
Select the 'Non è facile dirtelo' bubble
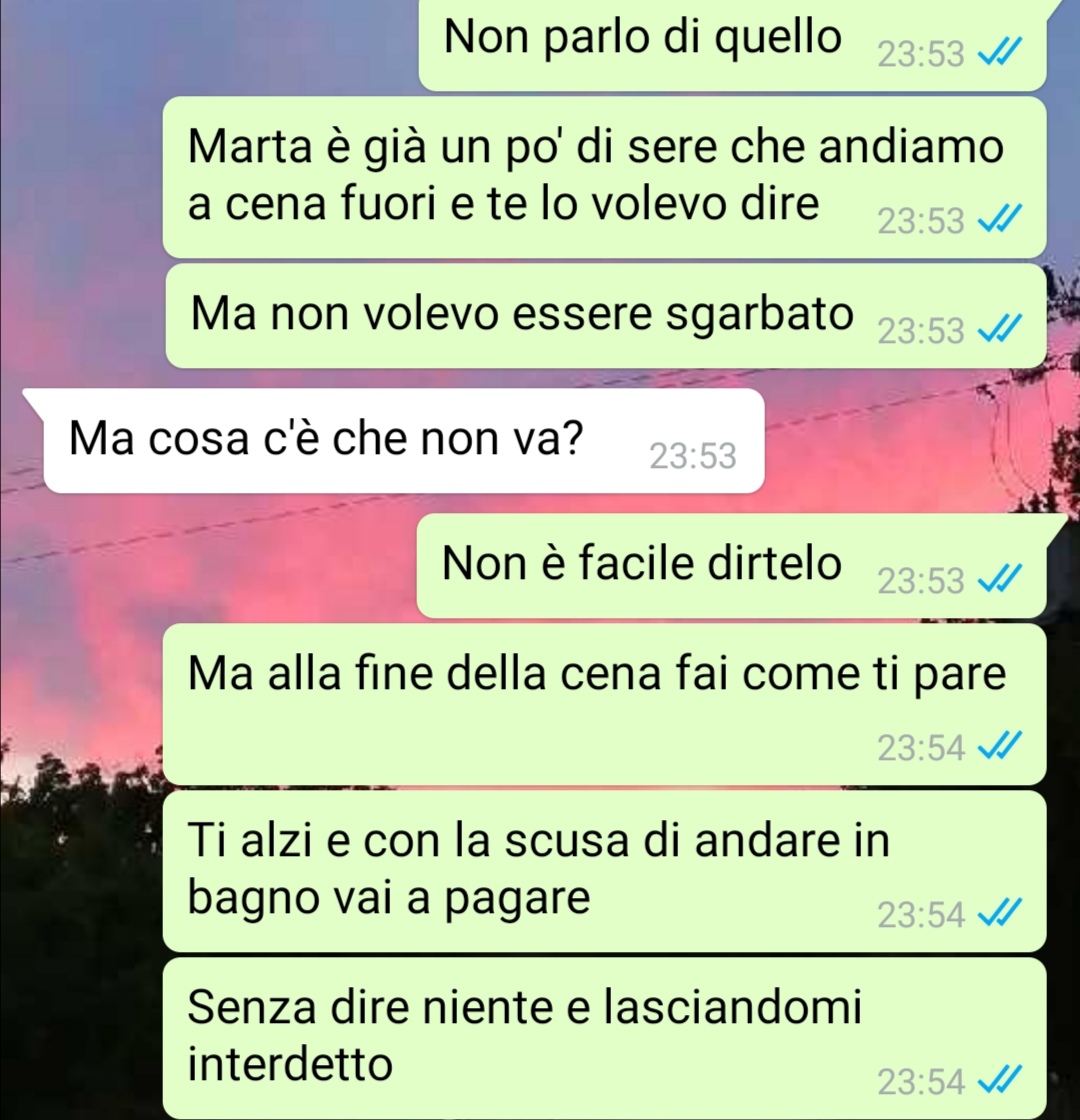731,566
